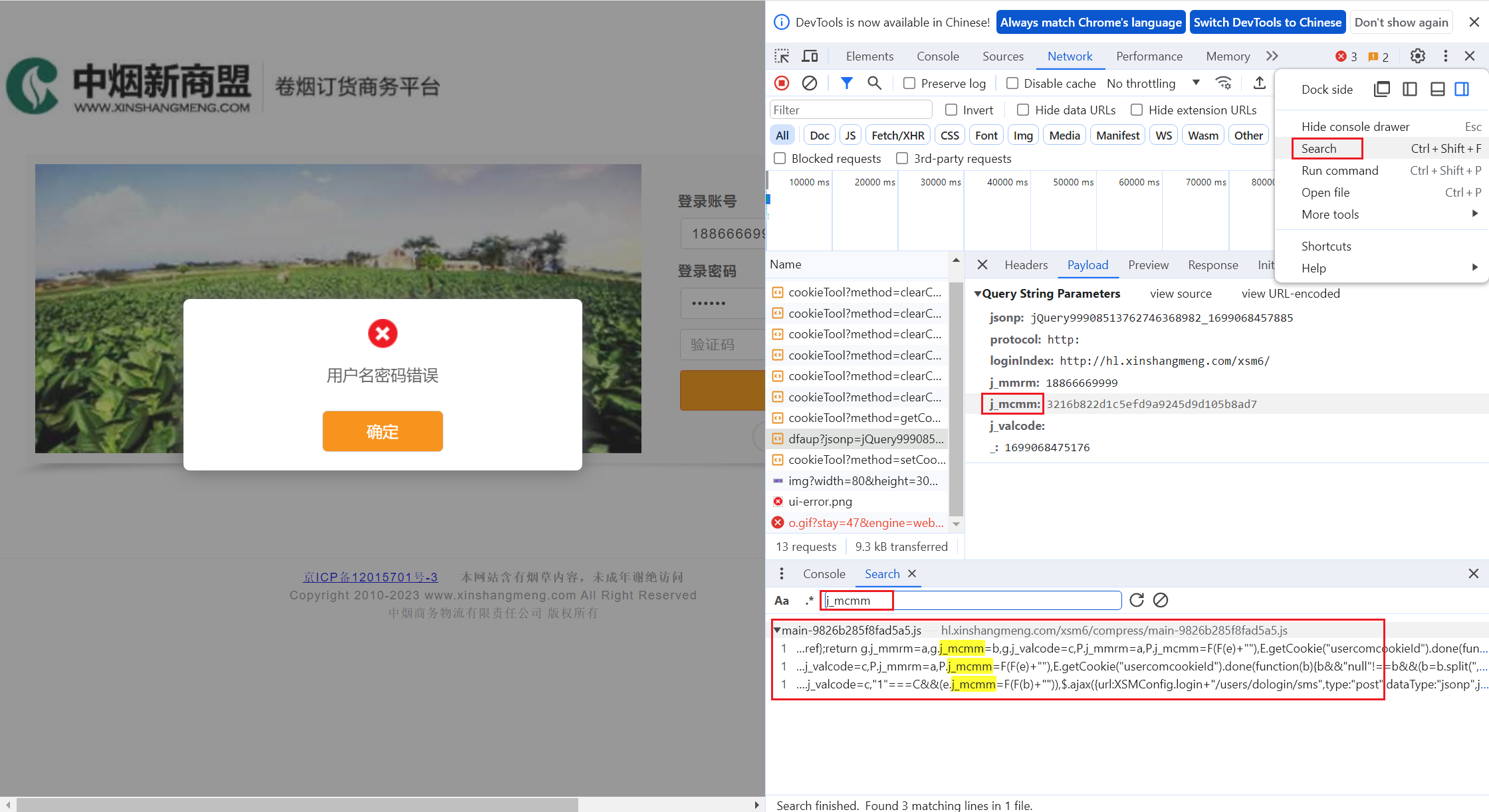Click the j_mcmm search input field

(x=971, y=600)
